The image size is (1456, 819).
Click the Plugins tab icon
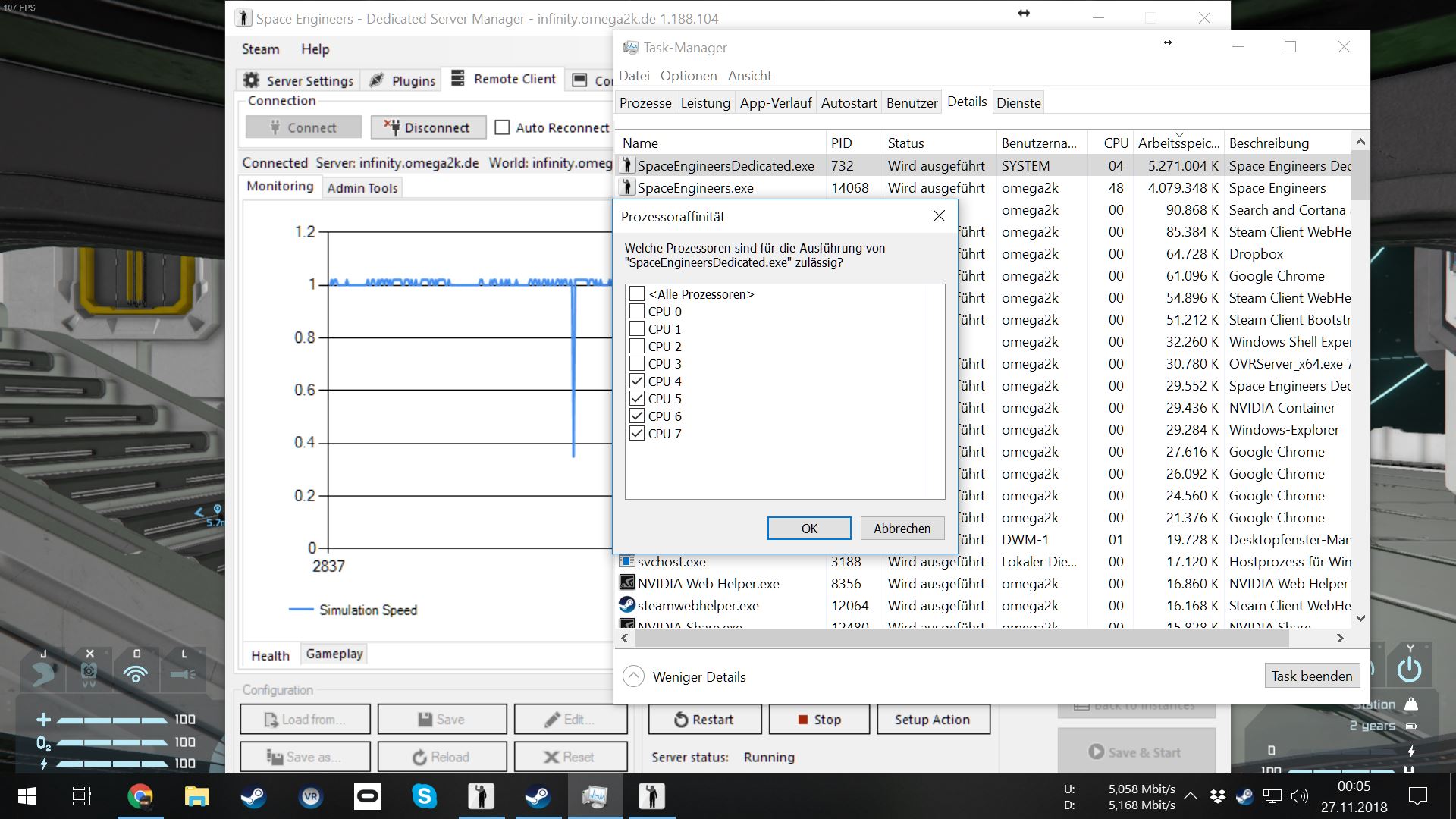point(376,80)
